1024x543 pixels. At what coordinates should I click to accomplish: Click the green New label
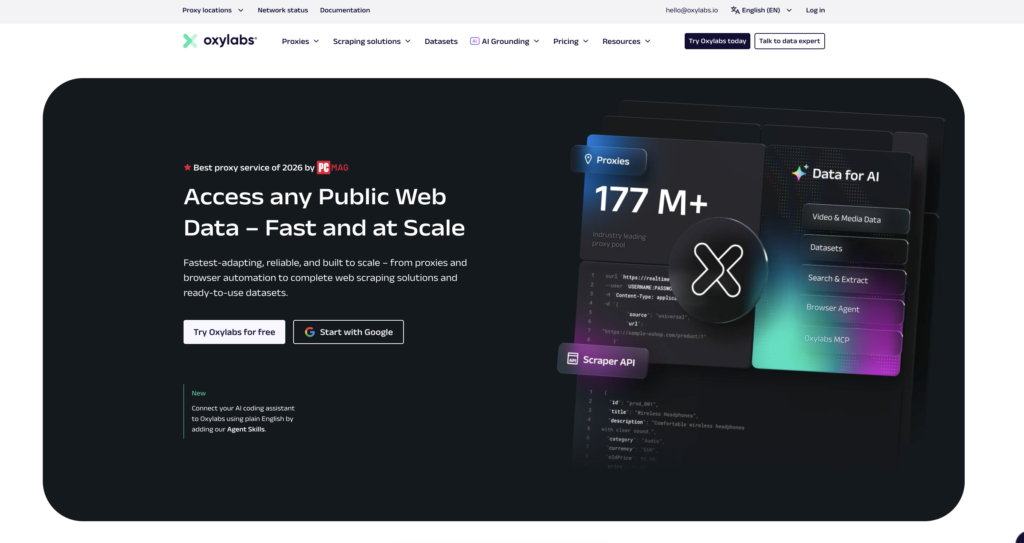[x=199, y=393]
